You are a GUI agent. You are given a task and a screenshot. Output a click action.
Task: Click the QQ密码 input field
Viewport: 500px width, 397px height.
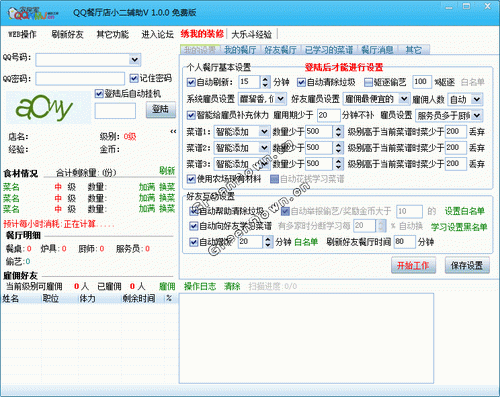(x=80, y=79)
